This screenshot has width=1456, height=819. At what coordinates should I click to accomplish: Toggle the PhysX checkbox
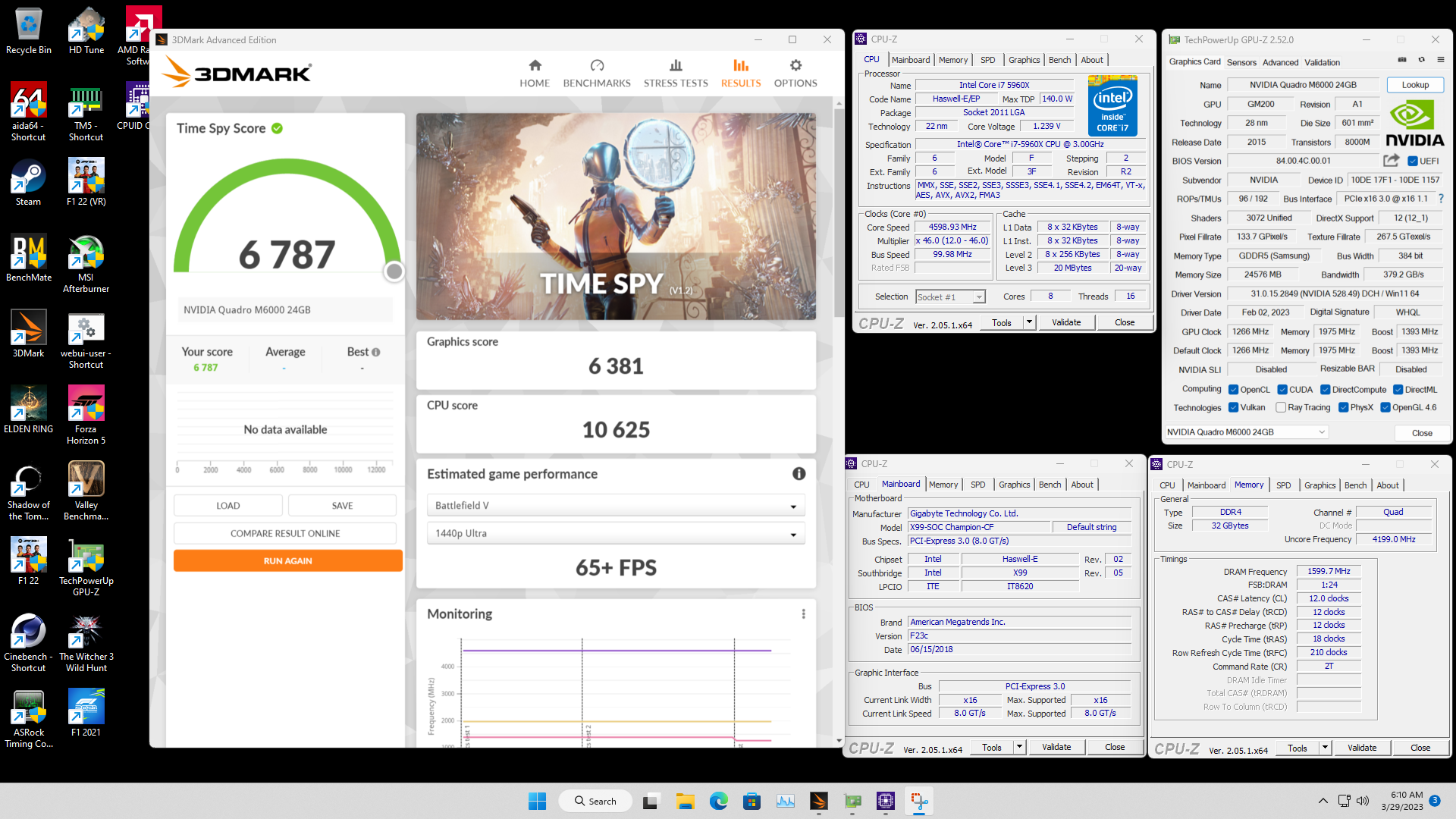tap(1344, 407)
